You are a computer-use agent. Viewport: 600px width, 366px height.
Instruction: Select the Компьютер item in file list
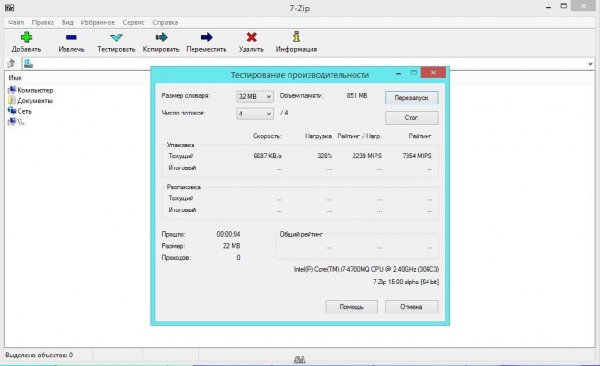[31, 90]
